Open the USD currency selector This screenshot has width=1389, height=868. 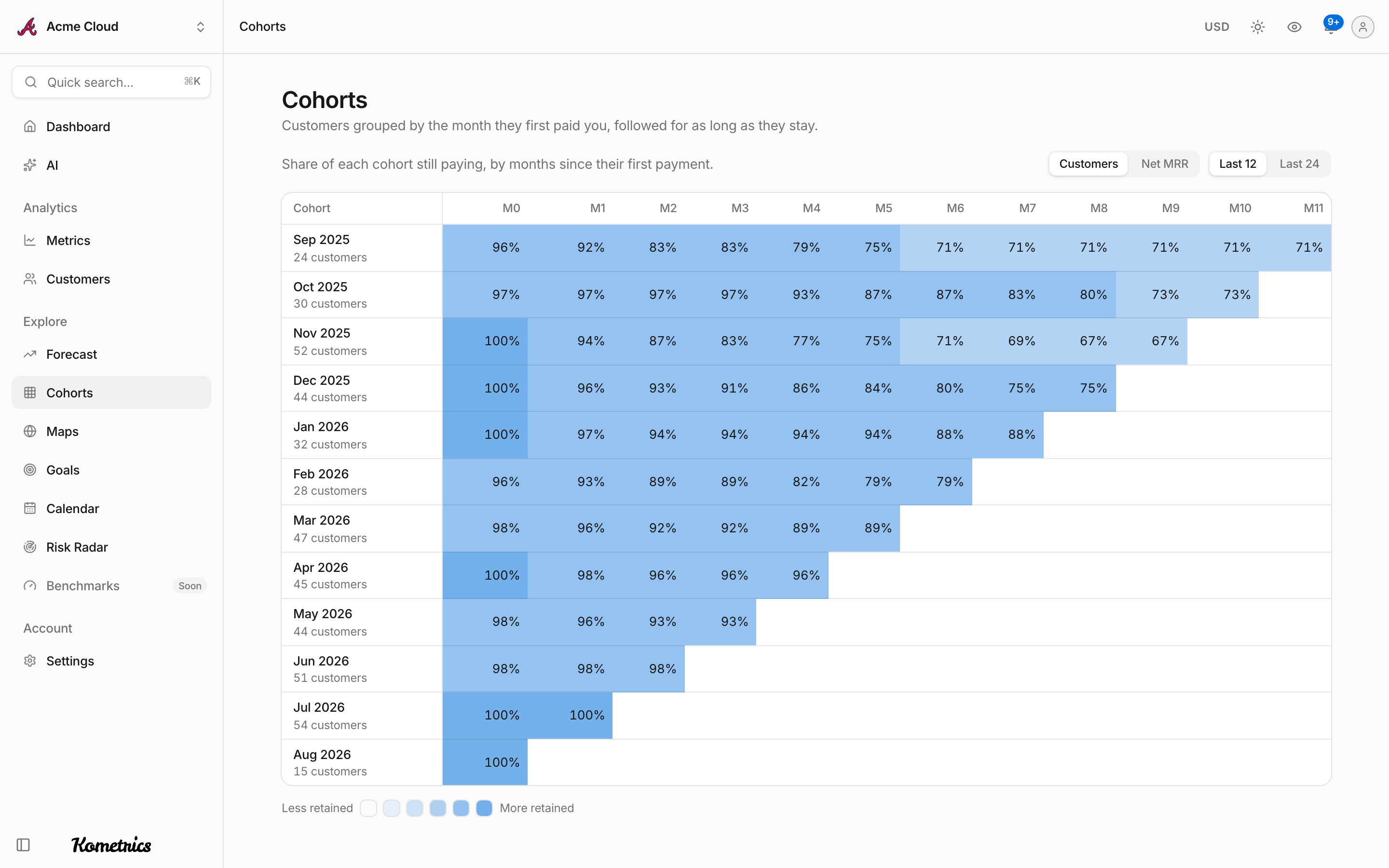pos(1217,27)
